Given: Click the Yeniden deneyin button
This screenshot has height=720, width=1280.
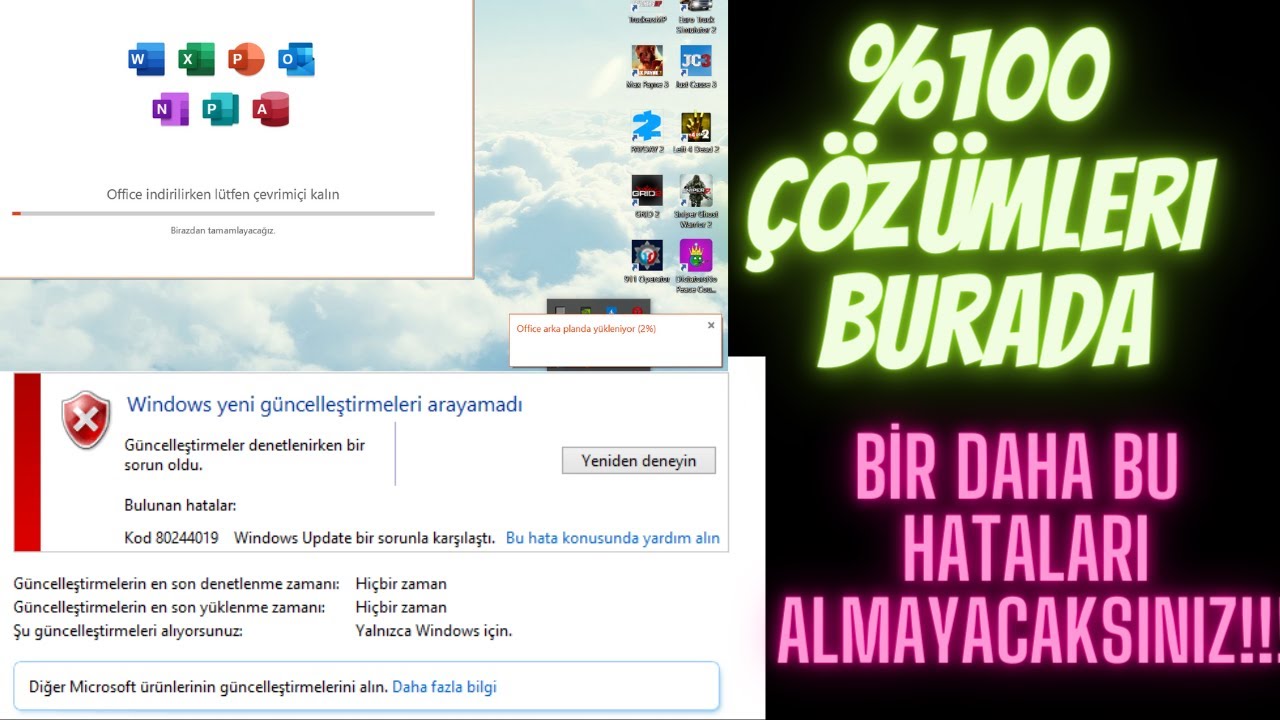Looking at the screenshot, I should pyautogui.click(x=639, y=461).
